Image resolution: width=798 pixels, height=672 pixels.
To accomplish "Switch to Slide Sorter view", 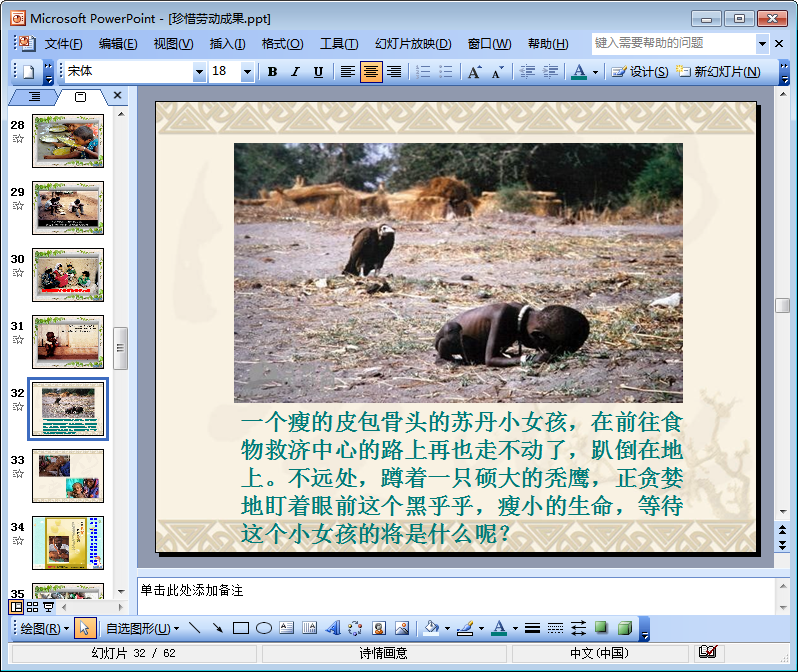I will point(33,607).
